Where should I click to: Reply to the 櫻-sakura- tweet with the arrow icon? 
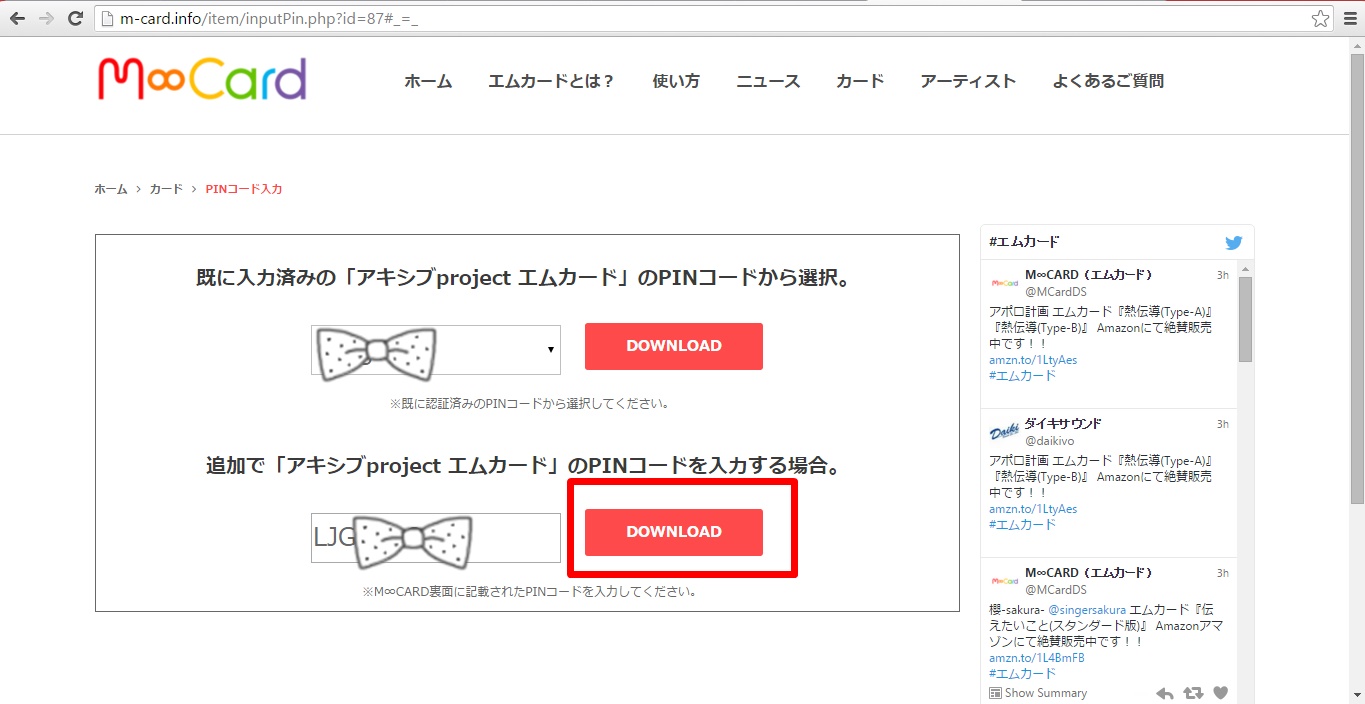click(x=1165, y=693)
